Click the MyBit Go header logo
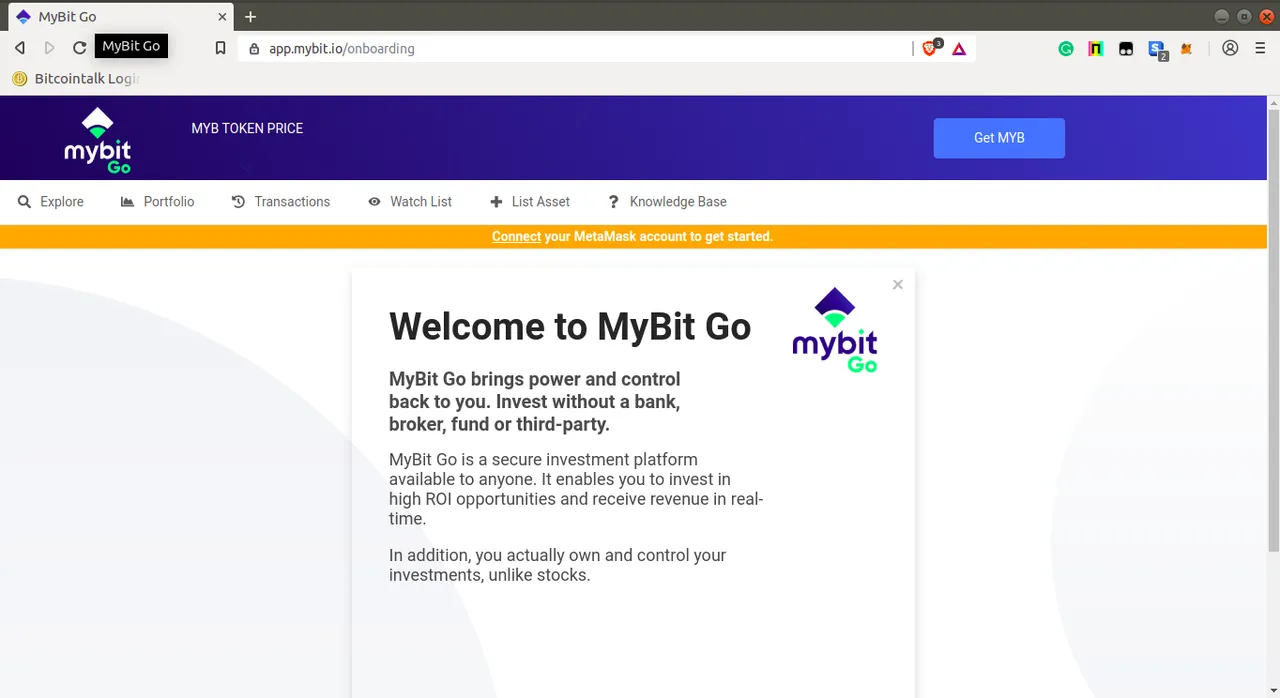1280x698 pixels. point(98,140)
